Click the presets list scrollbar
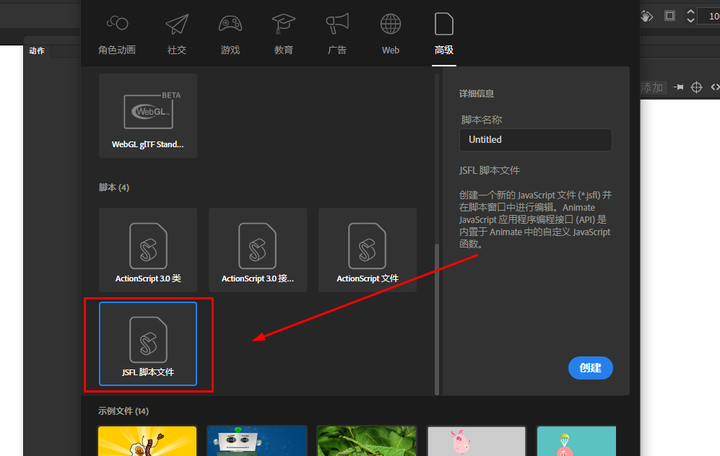 437,319
